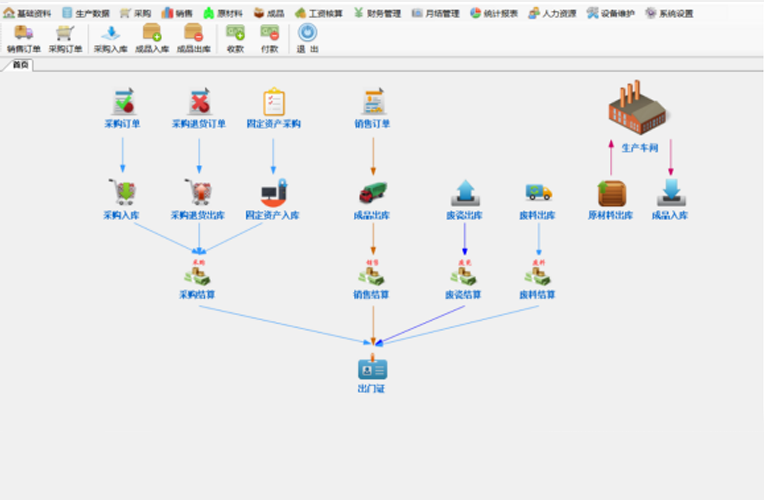Open 采购入库 from the toolbar
The height and width of the screenshot is (500, 764).
coord(110,38)
